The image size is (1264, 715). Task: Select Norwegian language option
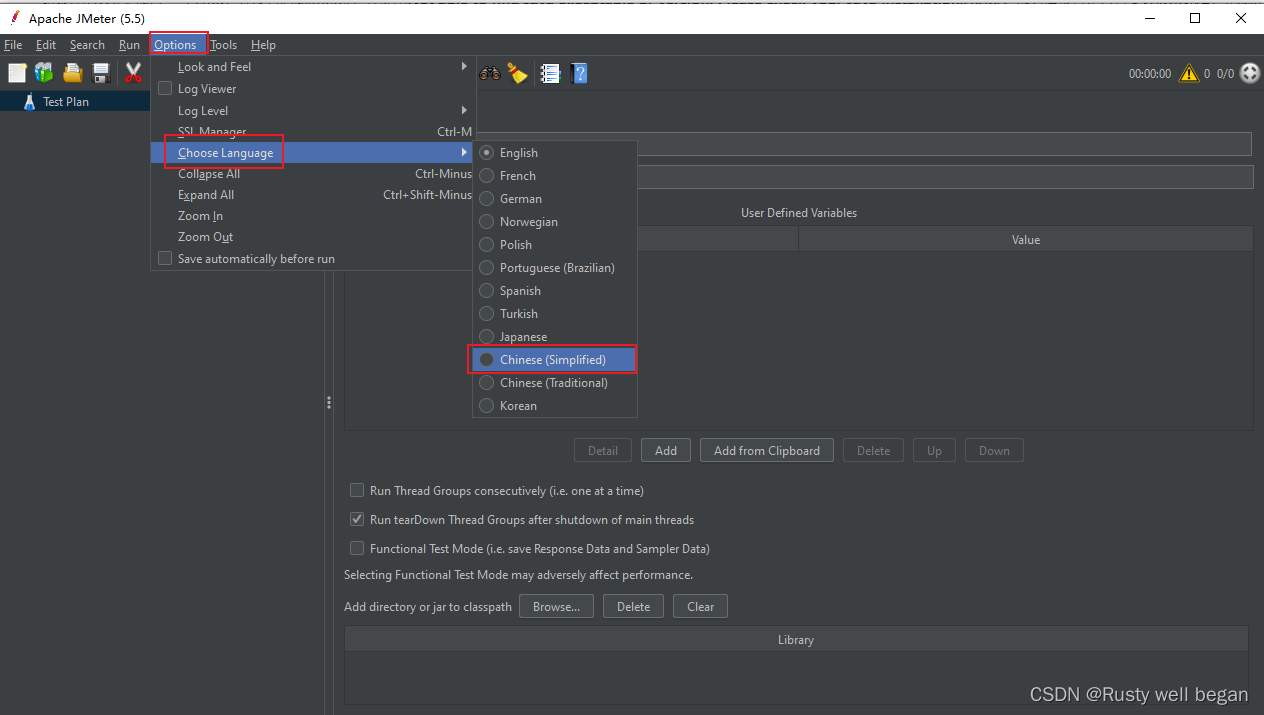[555, 222]
